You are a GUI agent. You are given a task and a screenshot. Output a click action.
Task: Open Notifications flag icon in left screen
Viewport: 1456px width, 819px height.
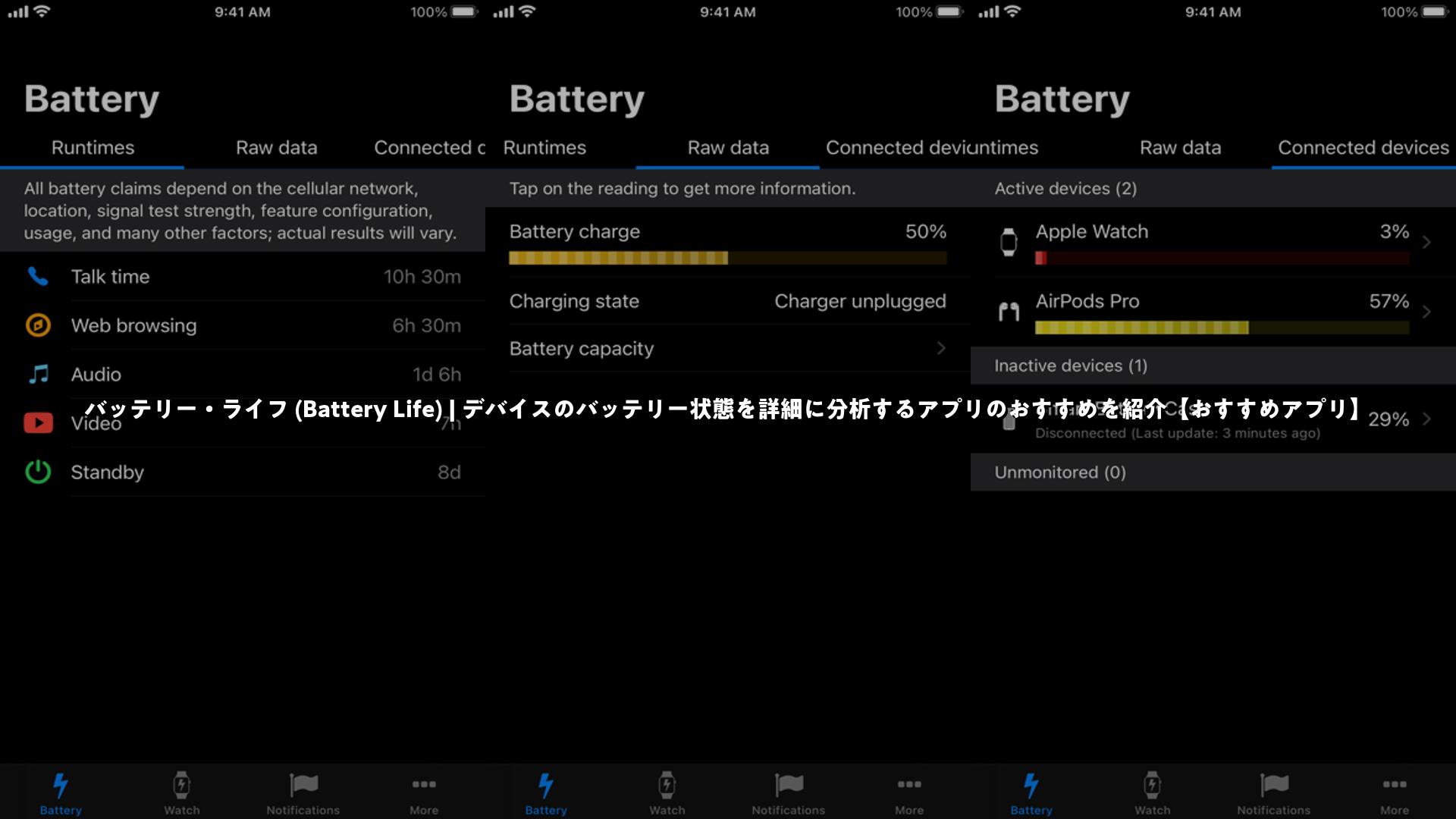(x=303, y=785)
